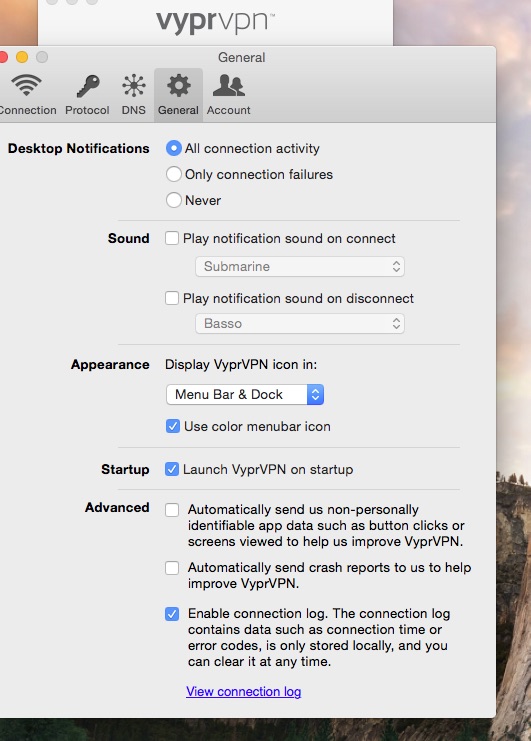This screenshot has width=531, height=741.
Task: Click the Display VyprVPN icon in: text
Action: [241, 365]
